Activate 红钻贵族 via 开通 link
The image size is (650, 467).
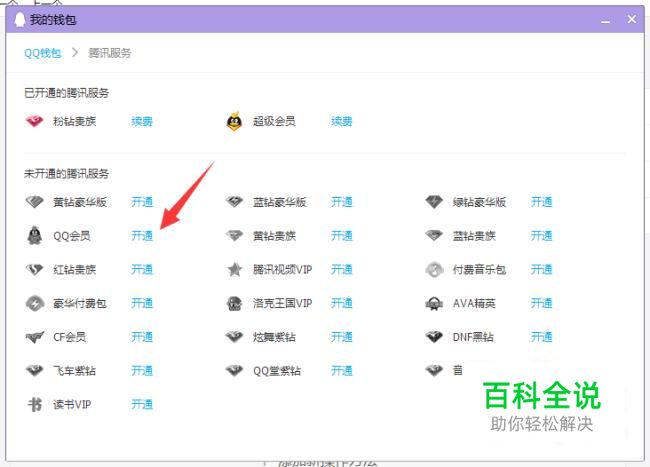coord(142,269)
